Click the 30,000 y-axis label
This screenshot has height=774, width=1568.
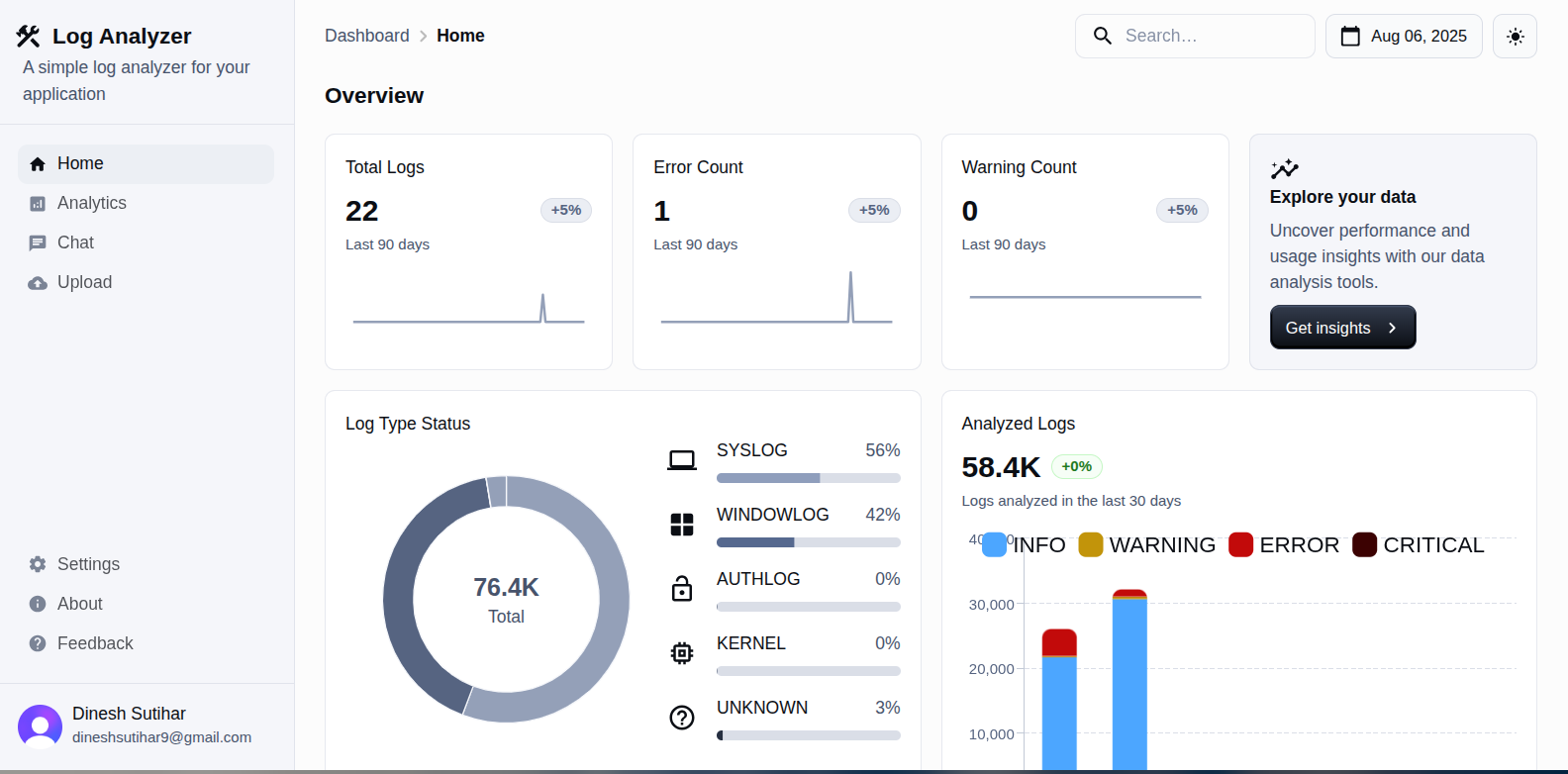991,605
